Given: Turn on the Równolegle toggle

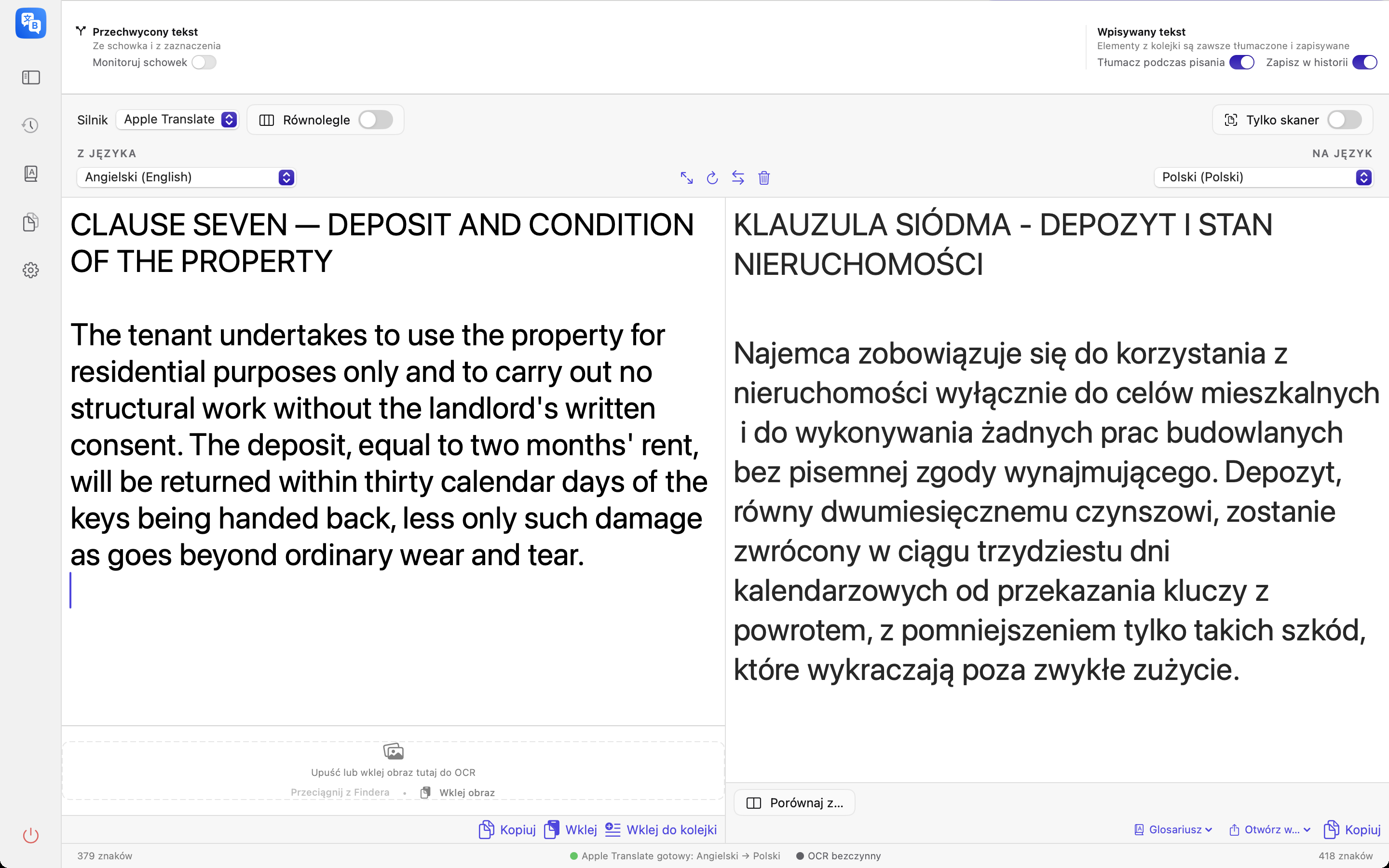Looking at the screenshot, I should pos(376,120).
